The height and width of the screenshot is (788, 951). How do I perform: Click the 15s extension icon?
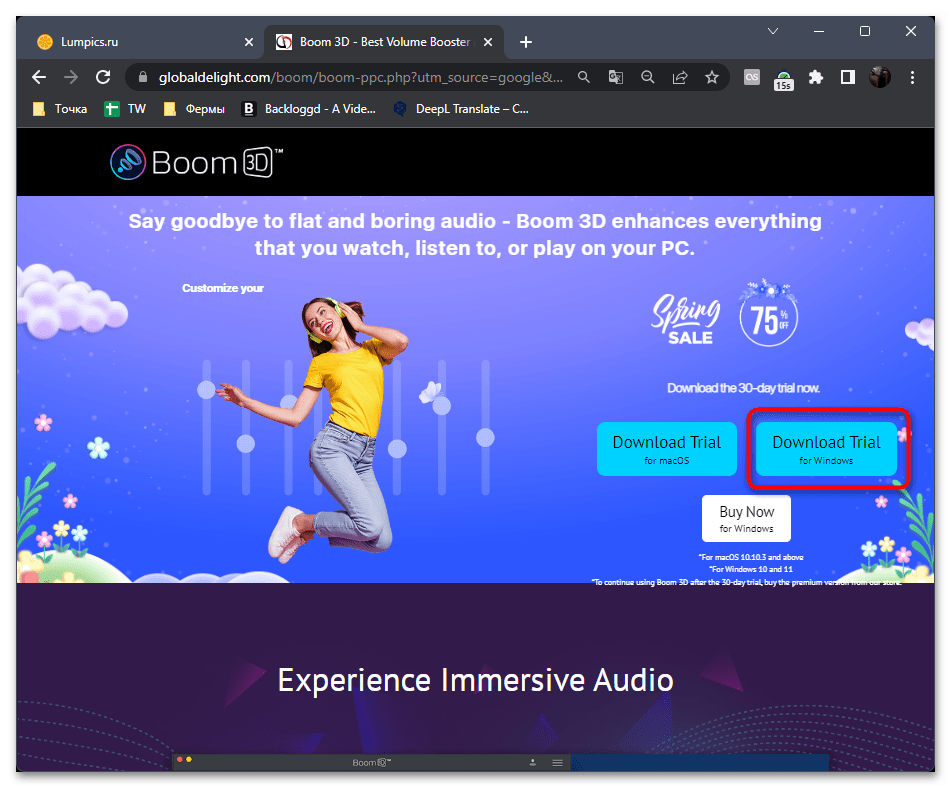[783, 79]
